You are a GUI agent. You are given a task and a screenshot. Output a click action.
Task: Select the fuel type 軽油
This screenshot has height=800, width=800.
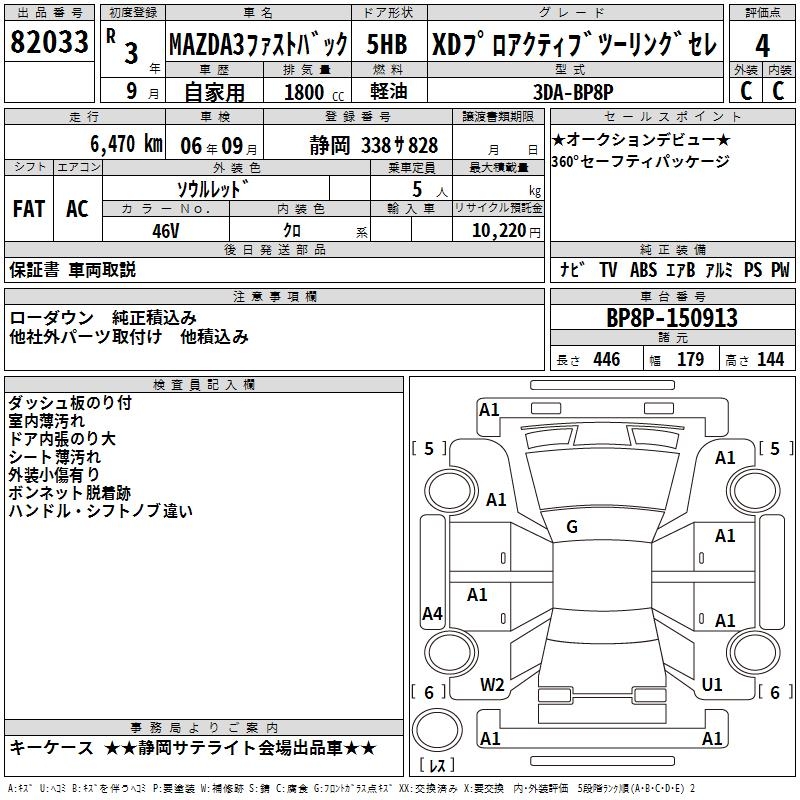tap(389, 91)
